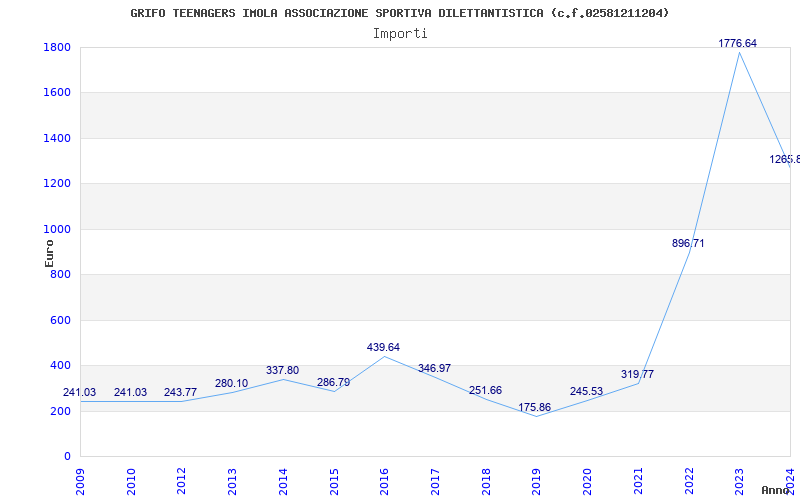Click the Euro vertical axis label
Image resolution: width=800 pixels, height=500 pixels.
pyautogui.click(x=49, y=252)
